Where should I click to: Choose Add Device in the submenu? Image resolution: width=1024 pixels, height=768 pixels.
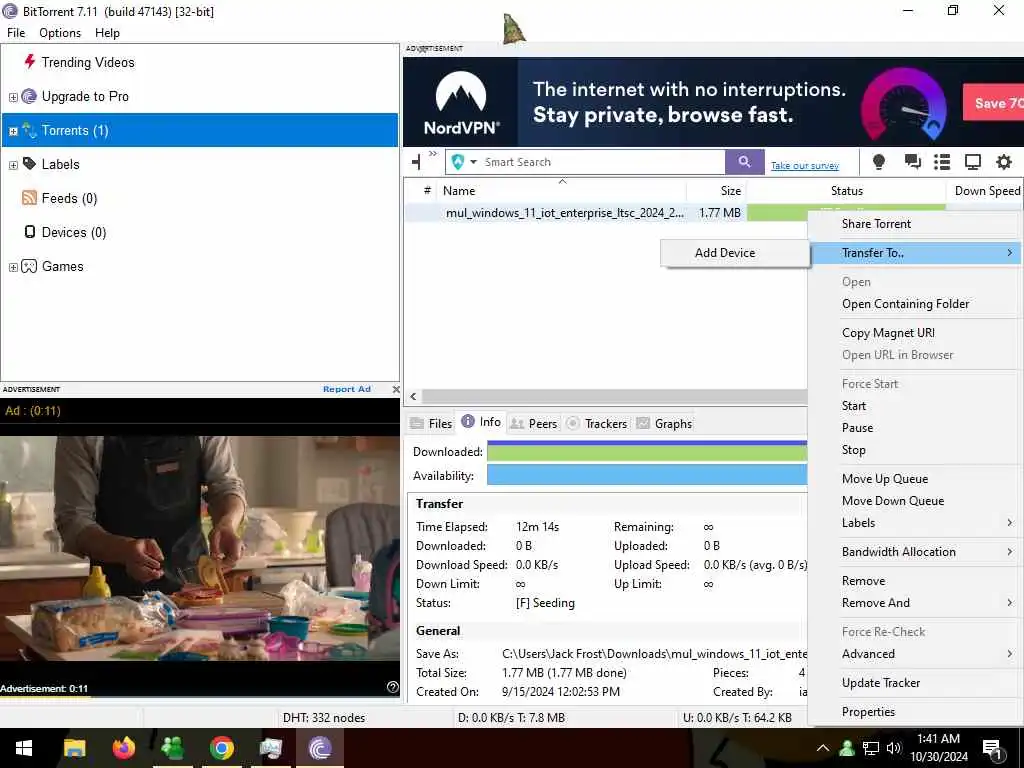click(735, 253)
